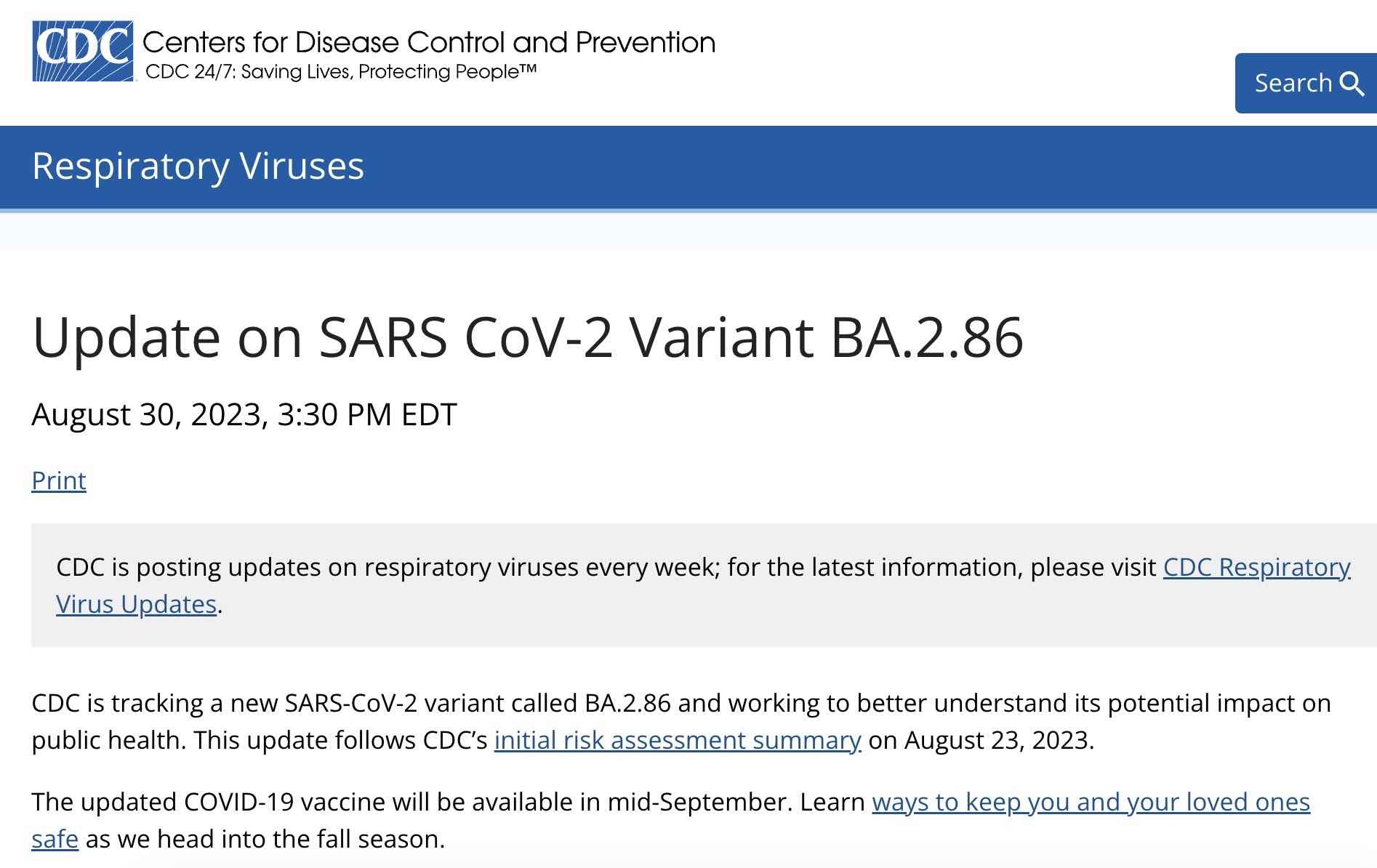Click the text 'The updated COVID-19 vaccine will be available'
This screenshot has width=1377, height=868.
tap(302, 802)
